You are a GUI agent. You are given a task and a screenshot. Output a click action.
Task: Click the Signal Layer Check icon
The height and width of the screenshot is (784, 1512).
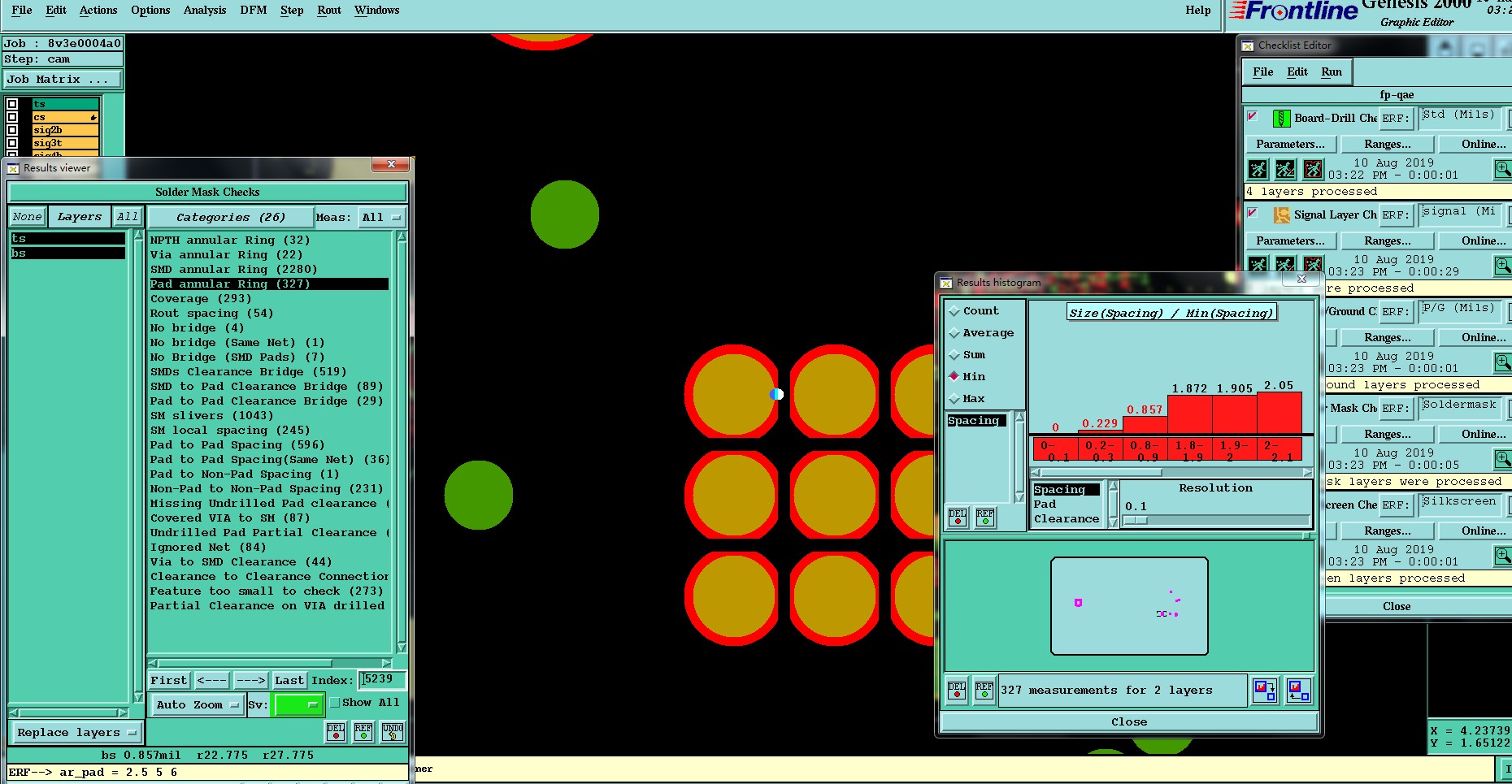[x=1281, y=215]
